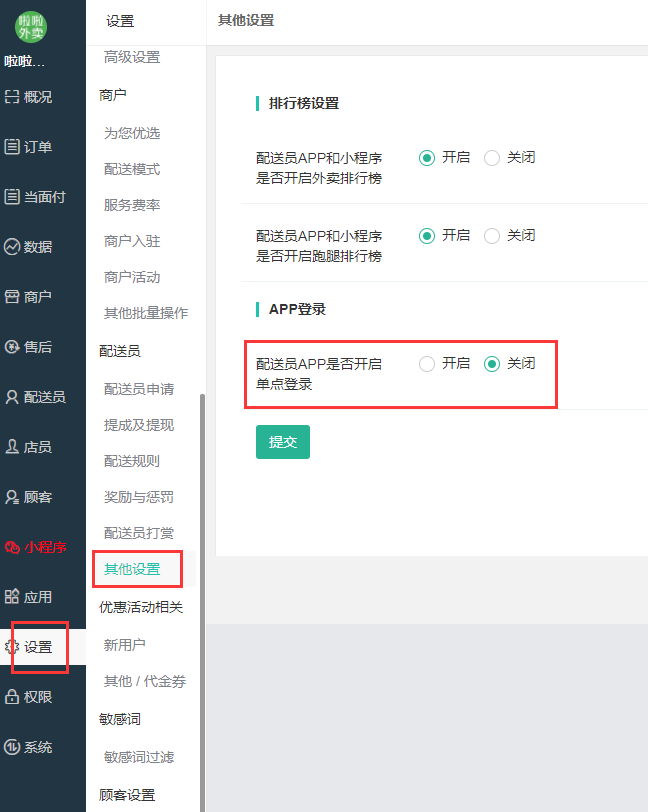The image size is (648, 812).
Task: Click the 优惠活动相关 group heading
Action: [141, 607]
